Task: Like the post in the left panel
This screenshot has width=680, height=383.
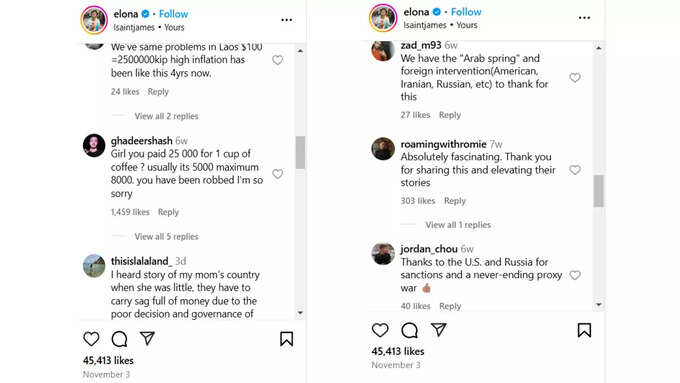Action: pyautogui.click(x=91, y=339)
